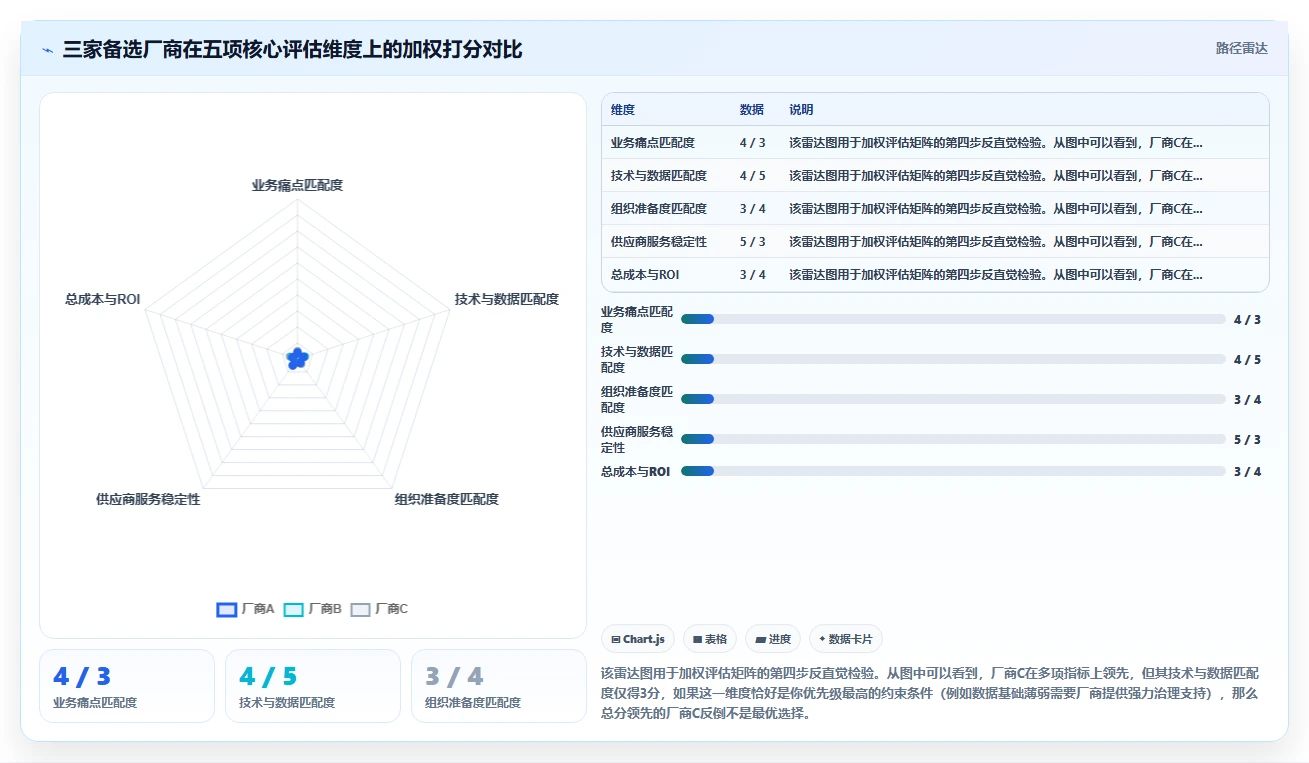Click the 路径雷达 label
Viewport: 1309px width, 763px height.
pyautogui.click(x=1242, y=48)
